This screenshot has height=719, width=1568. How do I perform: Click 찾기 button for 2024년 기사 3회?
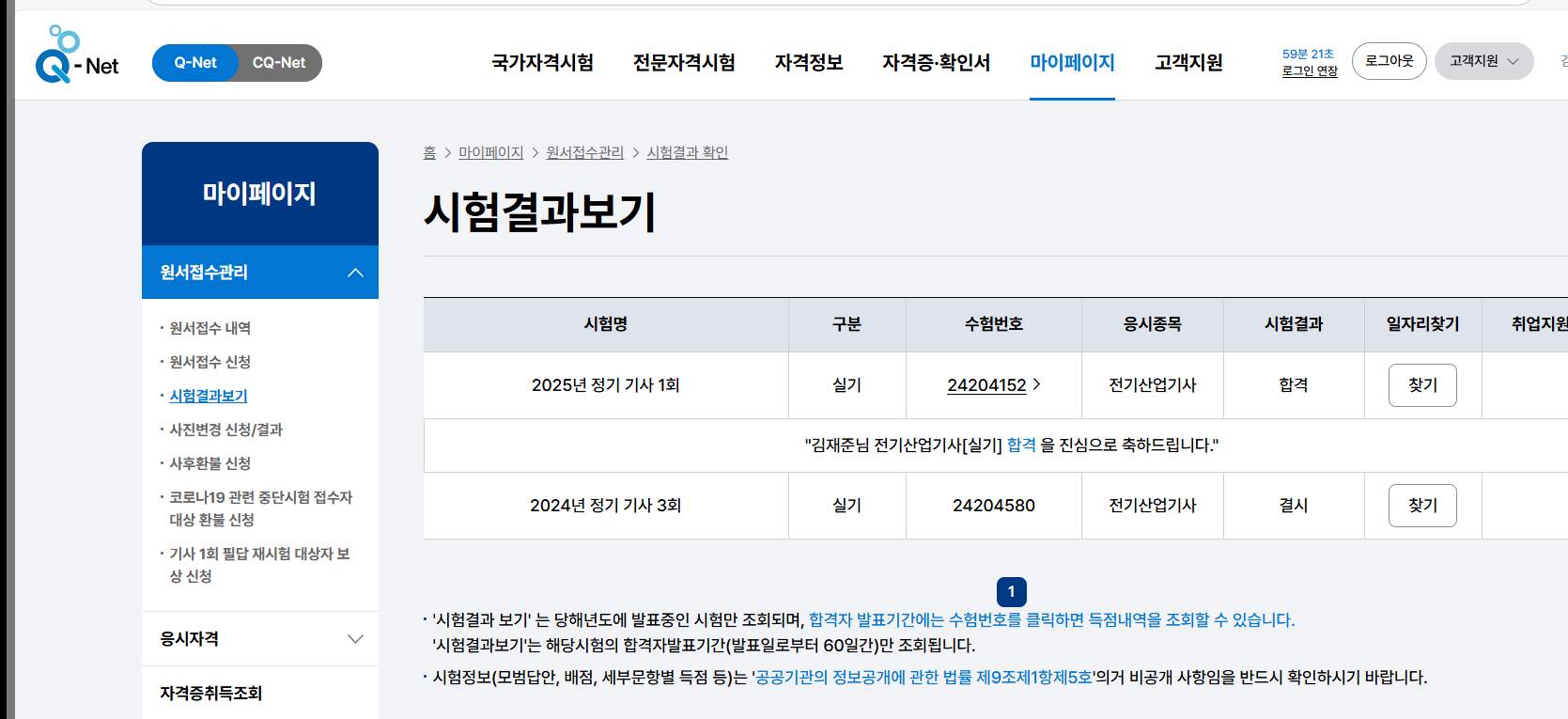click(x=1422, y=506)
